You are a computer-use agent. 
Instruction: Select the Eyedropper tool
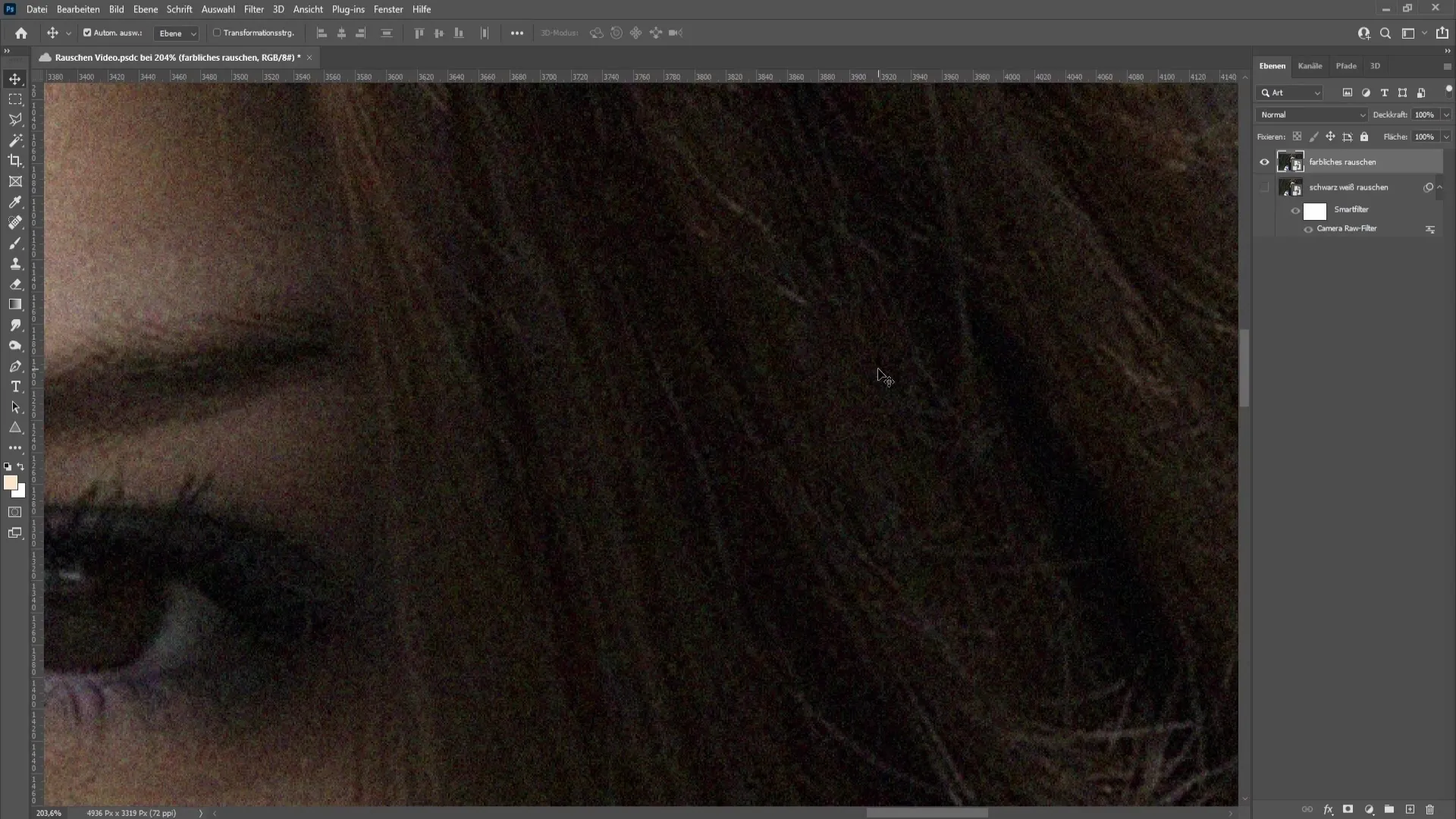15,202
